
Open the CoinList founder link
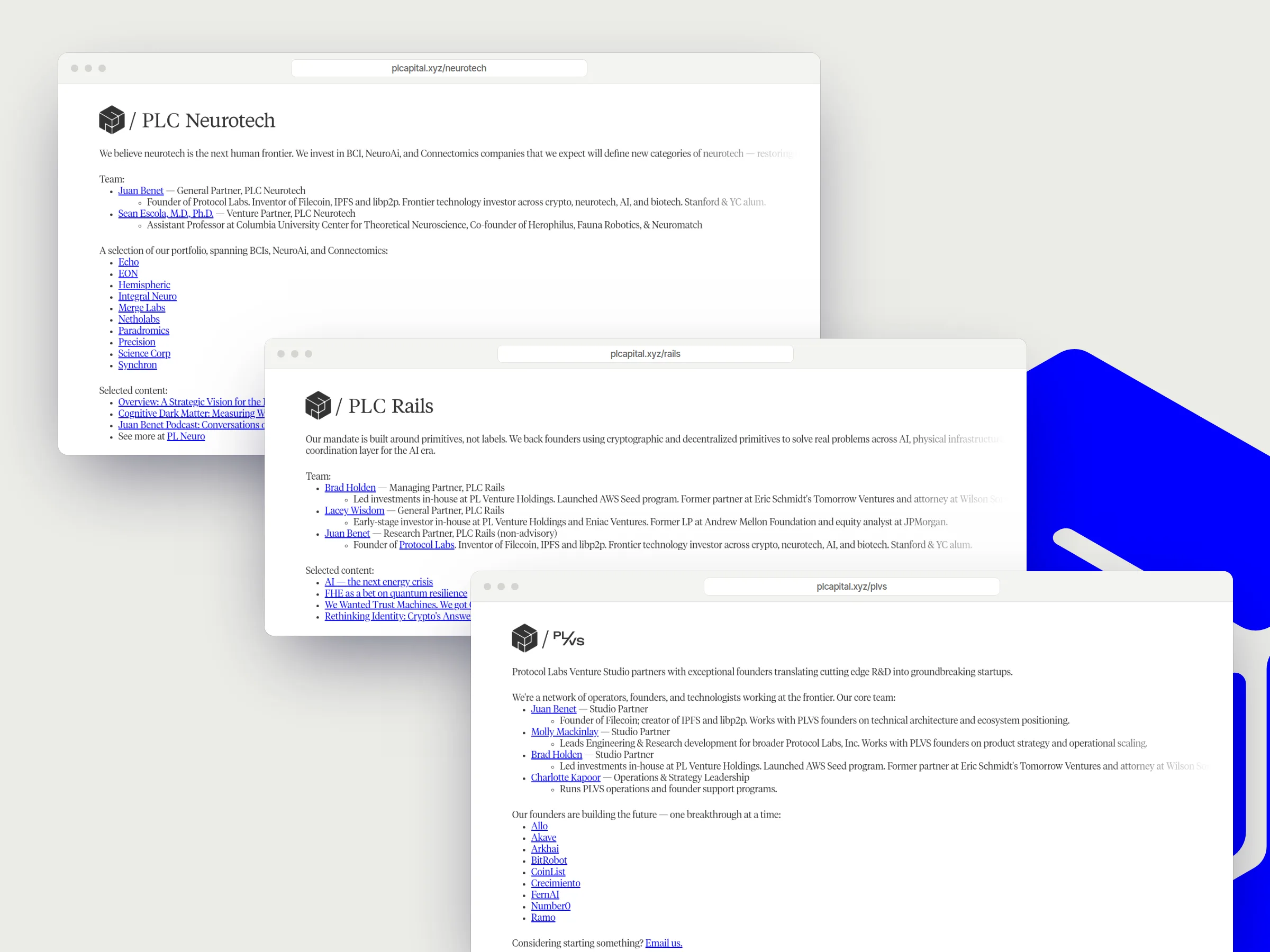548,872
